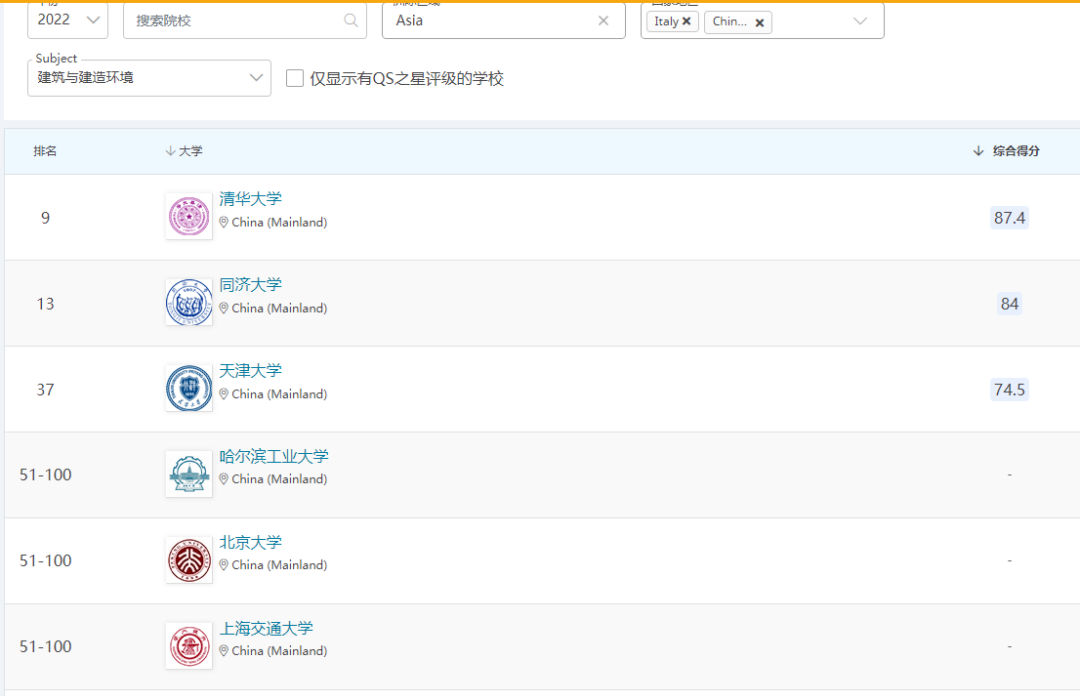Click the 同济大学 logo thumbnail
This screenshot has height=696, width=1080.
(x=189, y=302)
